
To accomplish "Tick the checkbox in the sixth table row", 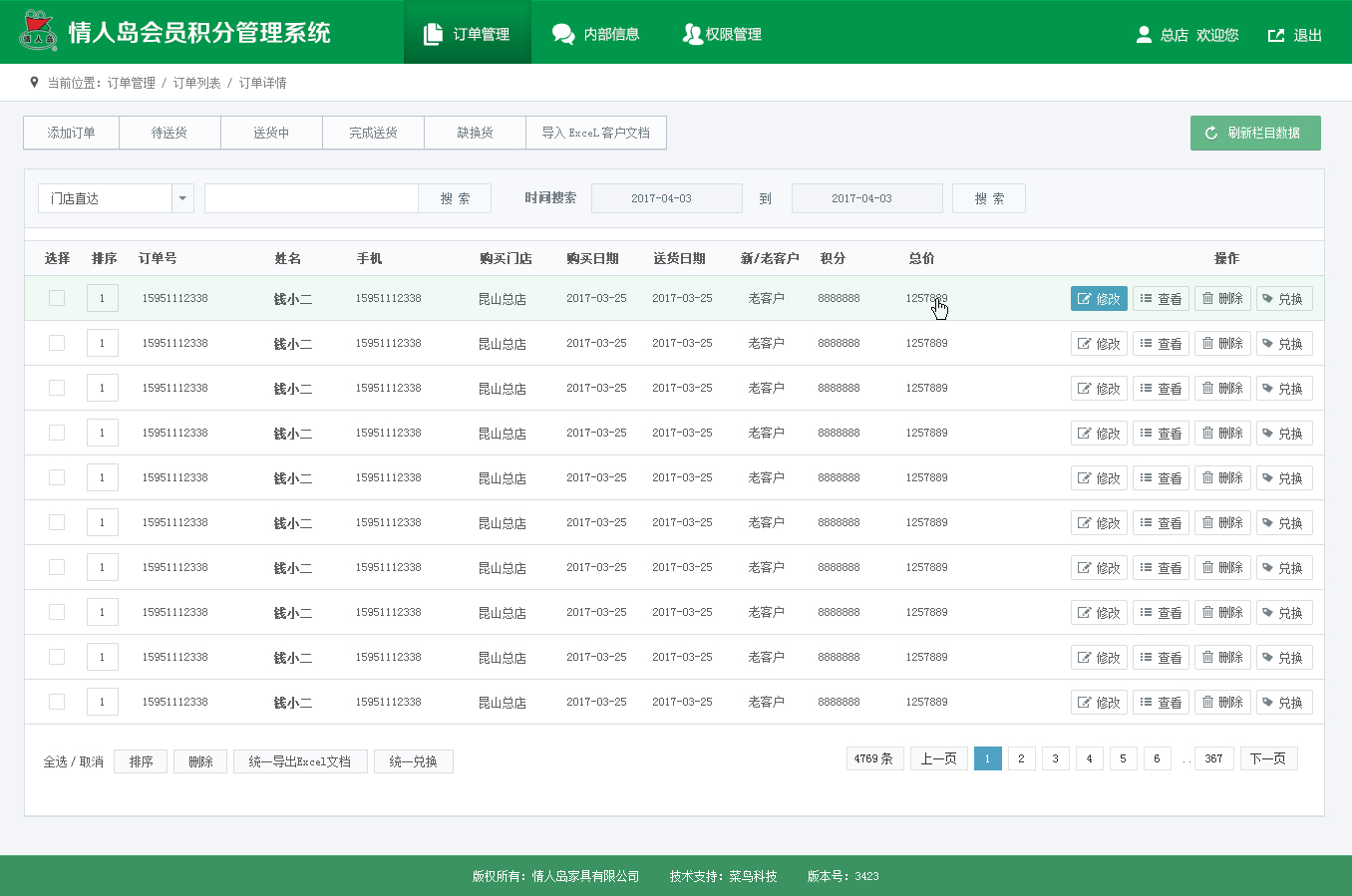I will coord(57,522).
